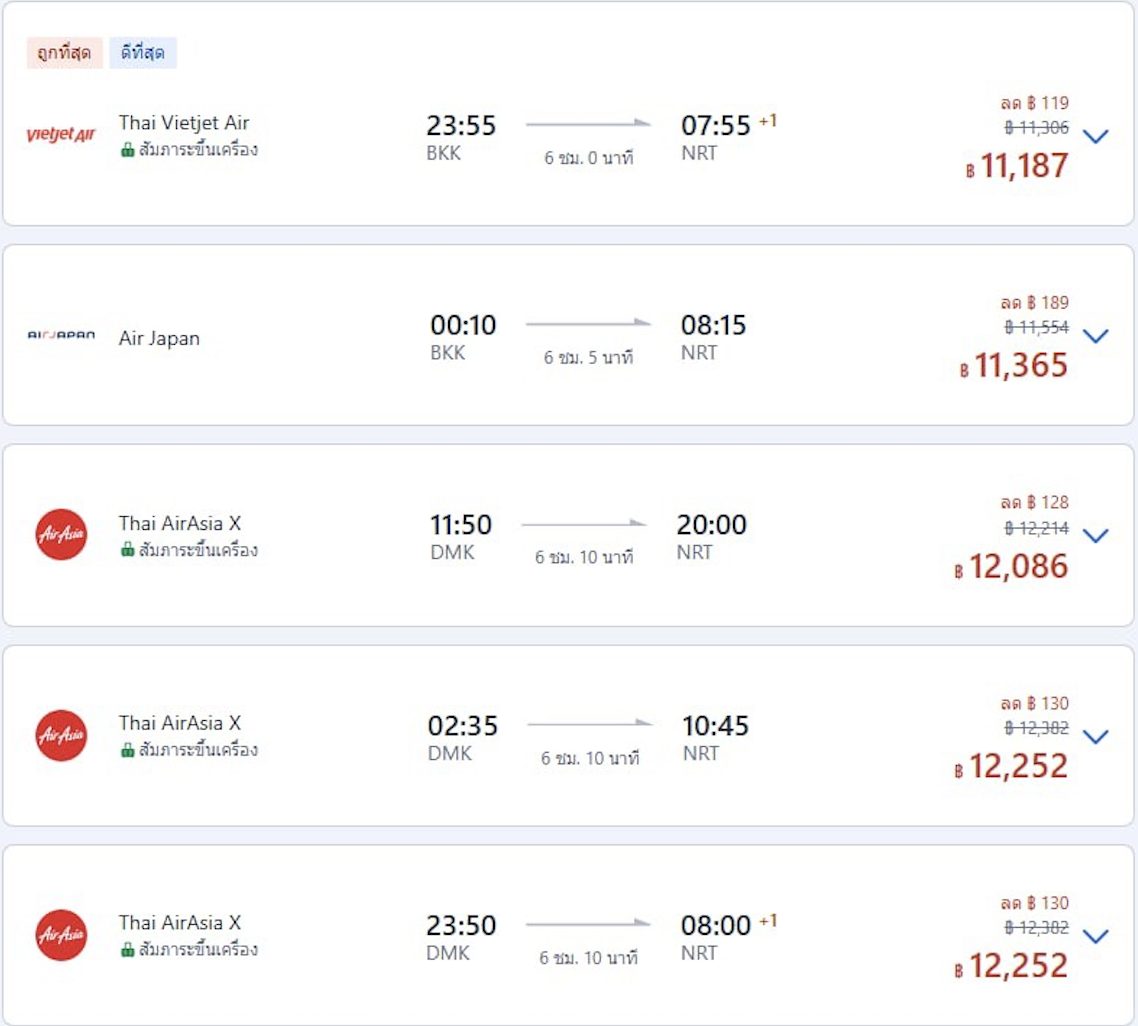Click AirAsia logo on the 02:35 flight

(61, 735)
